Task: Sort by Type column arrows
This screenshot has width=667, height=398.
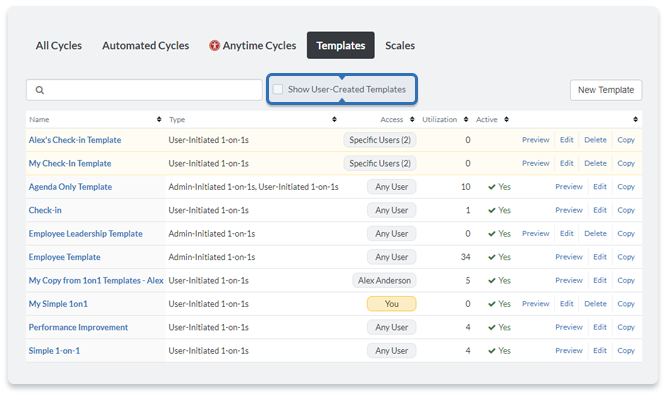Action: (334, 119)
